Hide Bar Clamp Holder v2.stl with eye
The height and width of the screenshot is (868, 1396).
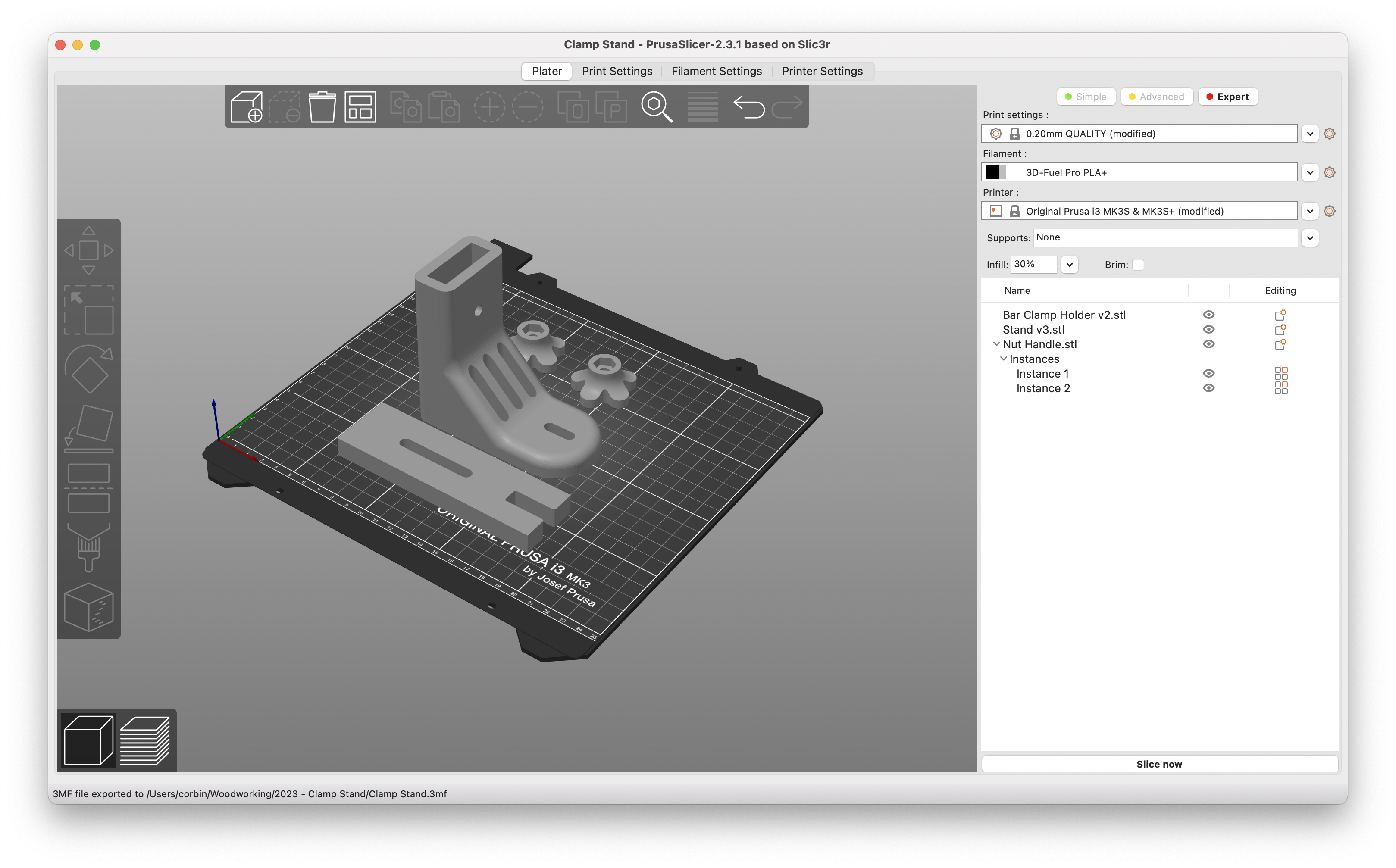1208,315
